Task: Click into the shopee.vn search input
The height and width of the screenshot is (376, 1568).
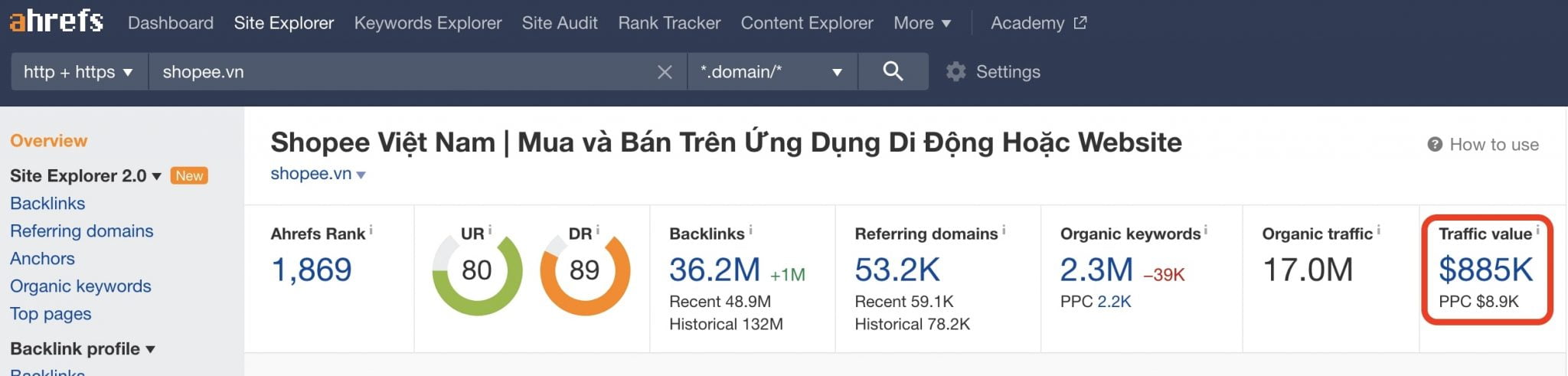Action: click(398, 72)
